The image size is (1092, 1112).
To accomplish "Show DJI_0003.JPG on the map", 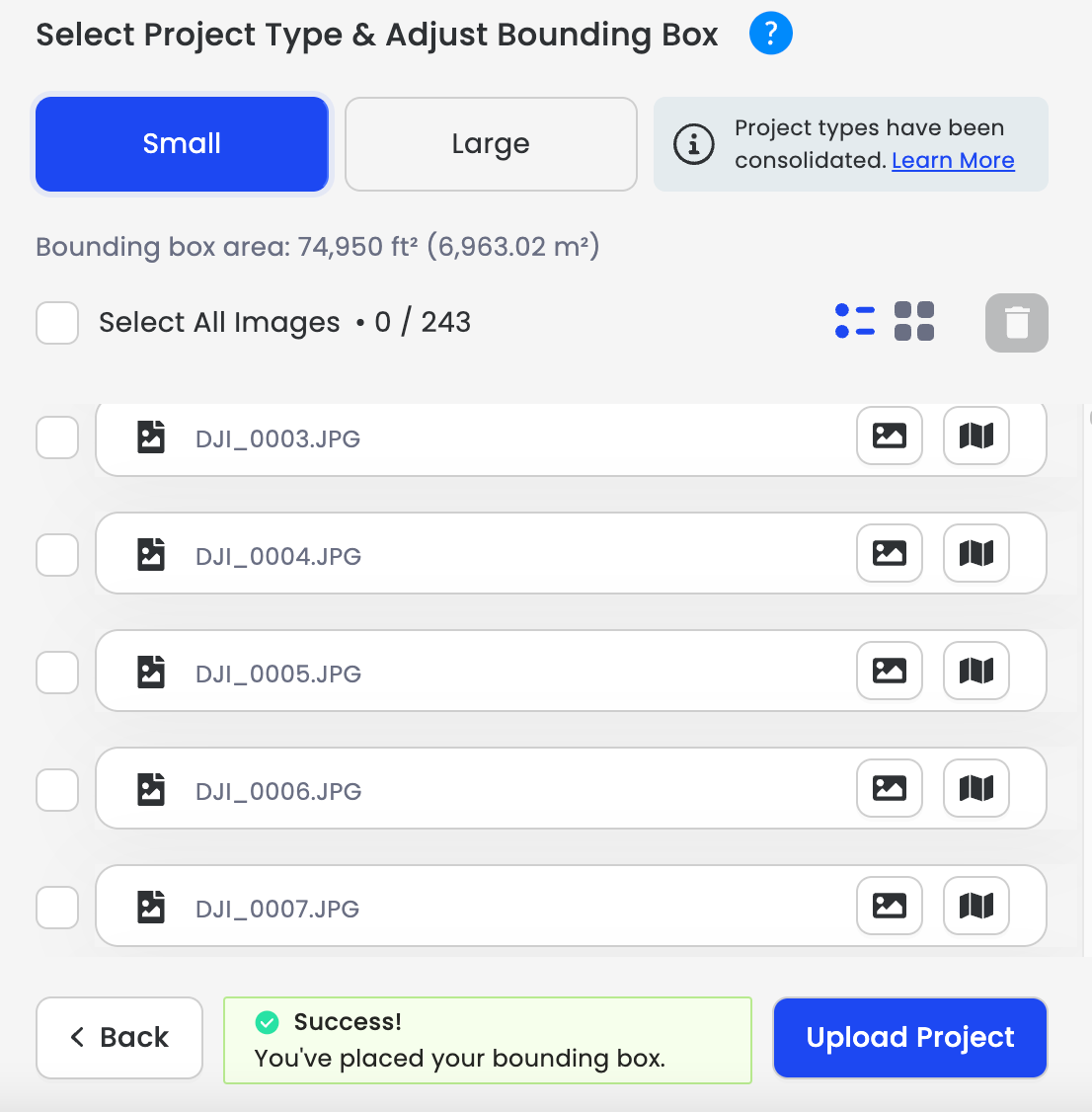I will tap(975, 436).
